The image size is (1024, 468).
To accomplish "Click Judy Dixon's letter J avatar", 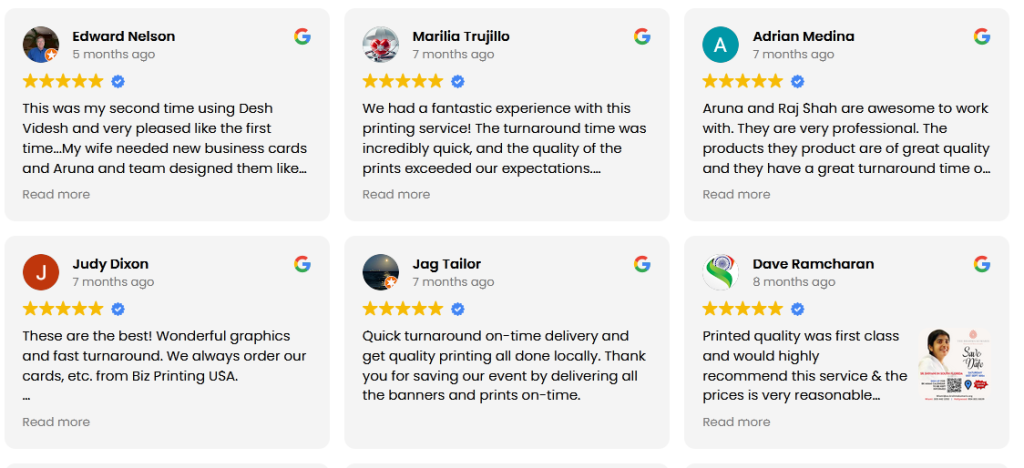I will pos(40,272).
